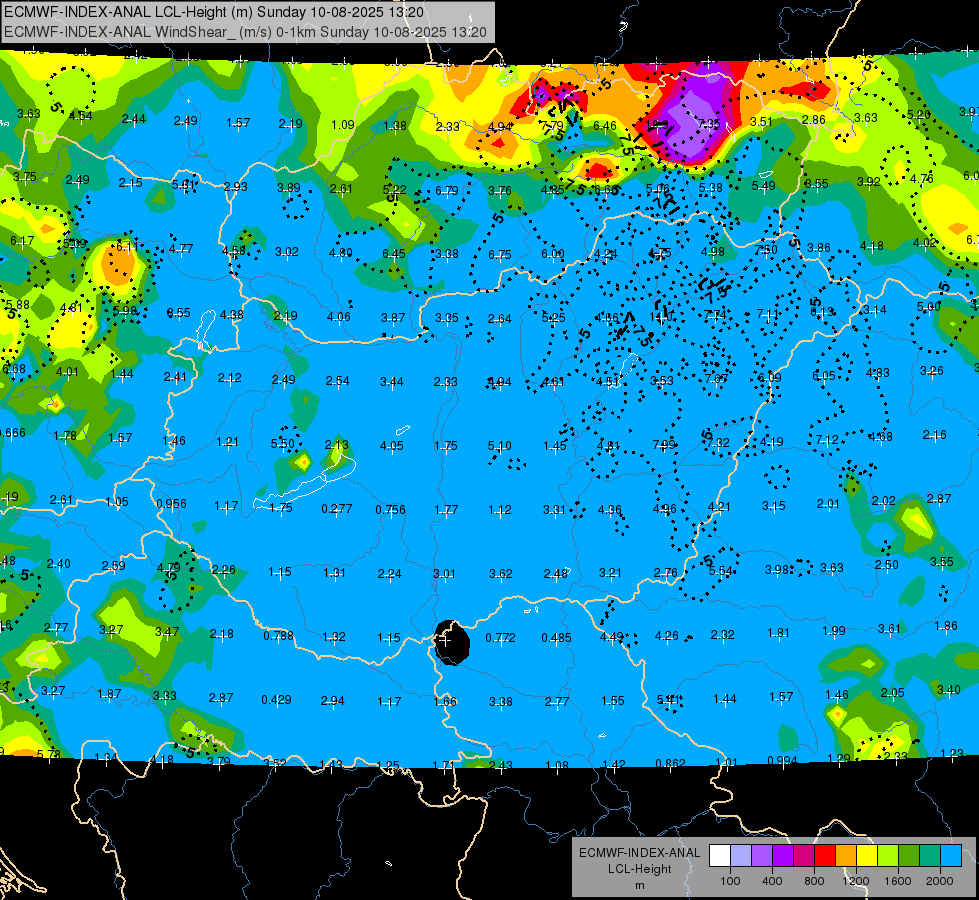The height and width of the screenshot is (900, 979).
Task: Click the grid value 0.772
Action: [x=500, y=638]
